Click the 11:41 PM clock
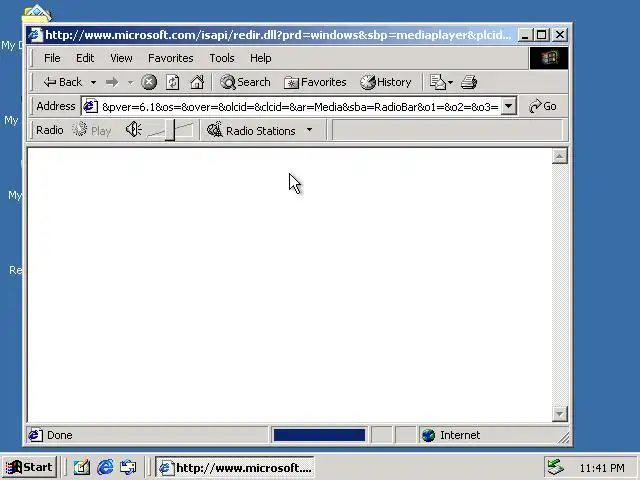This screenshot has width=640, height=480. point(602,468)
